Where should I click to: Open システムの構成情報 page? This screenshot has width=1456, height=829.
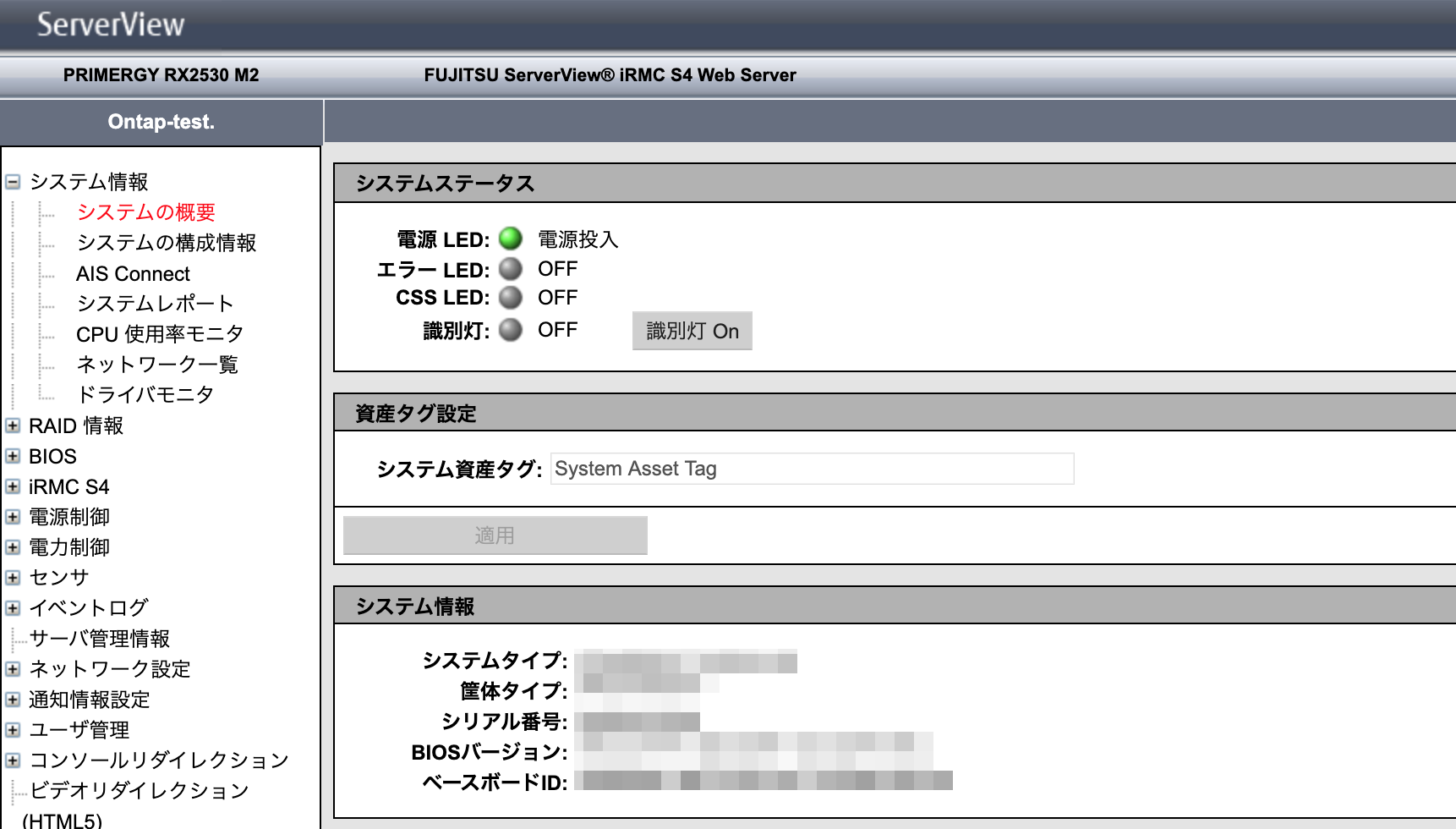(x=167, y=243)
